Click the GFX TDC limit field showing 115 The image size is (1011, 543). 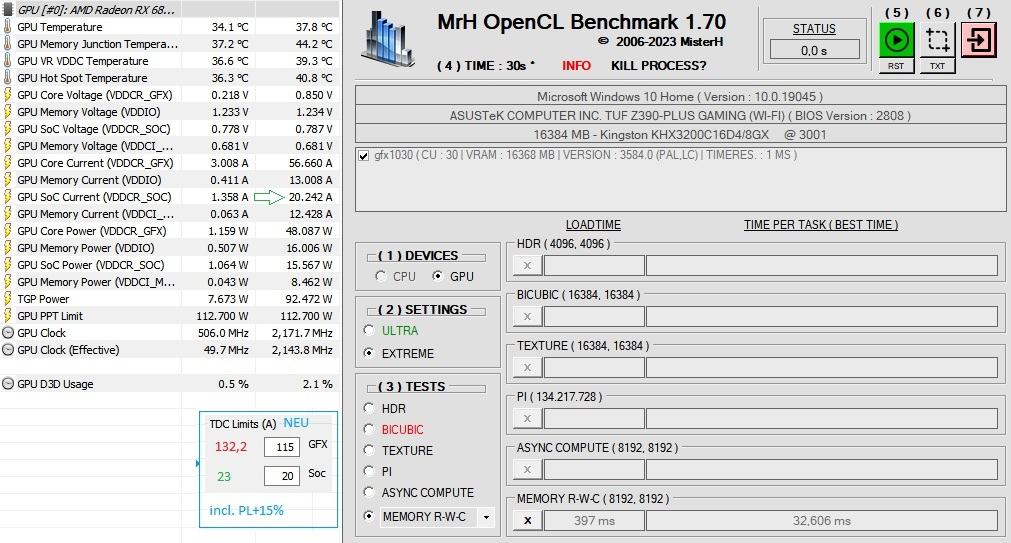pos(282,447)
